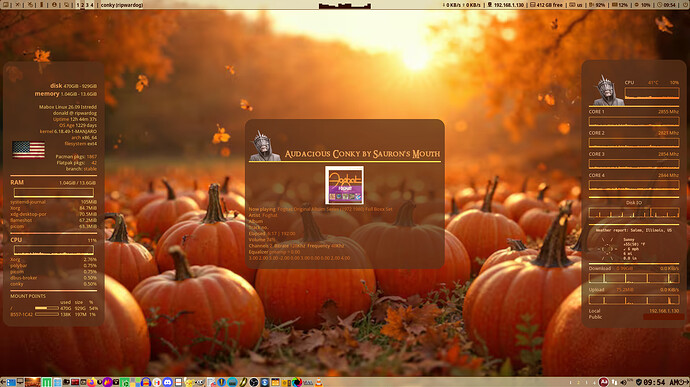690x387 pixels.
Task: Click the Upload traffic graph
Action: click(x=634, y=299)
